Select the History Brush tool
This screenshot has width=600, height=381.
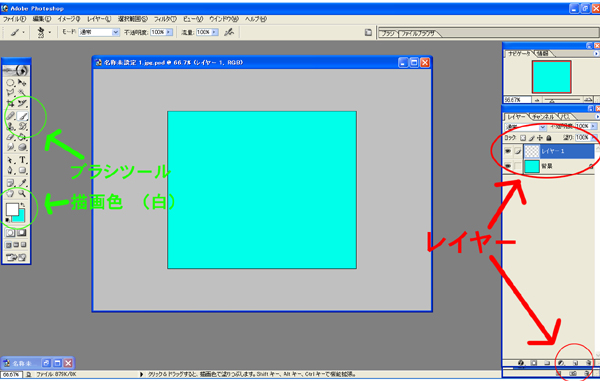[22, 126]
